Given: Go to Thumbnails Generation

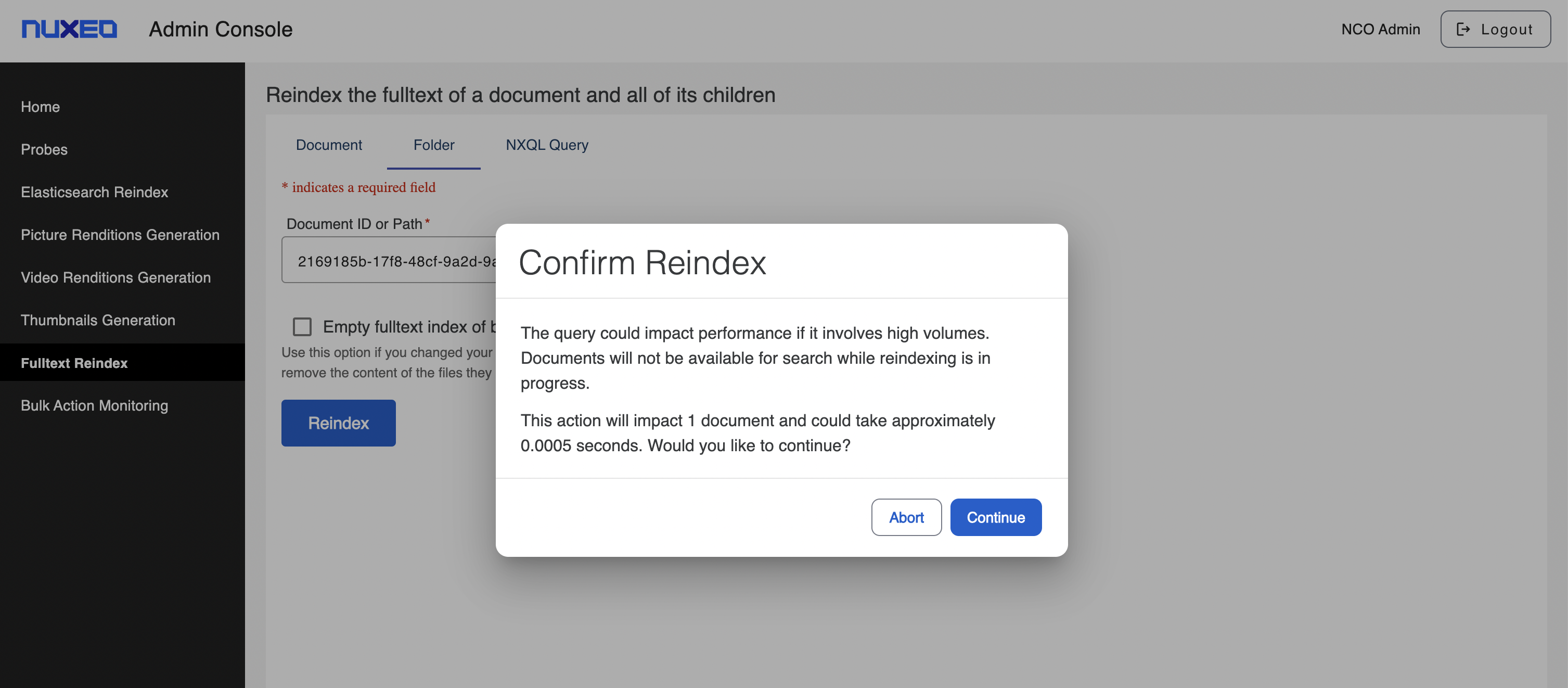Looking at the screenshot, I should (98, 320).
